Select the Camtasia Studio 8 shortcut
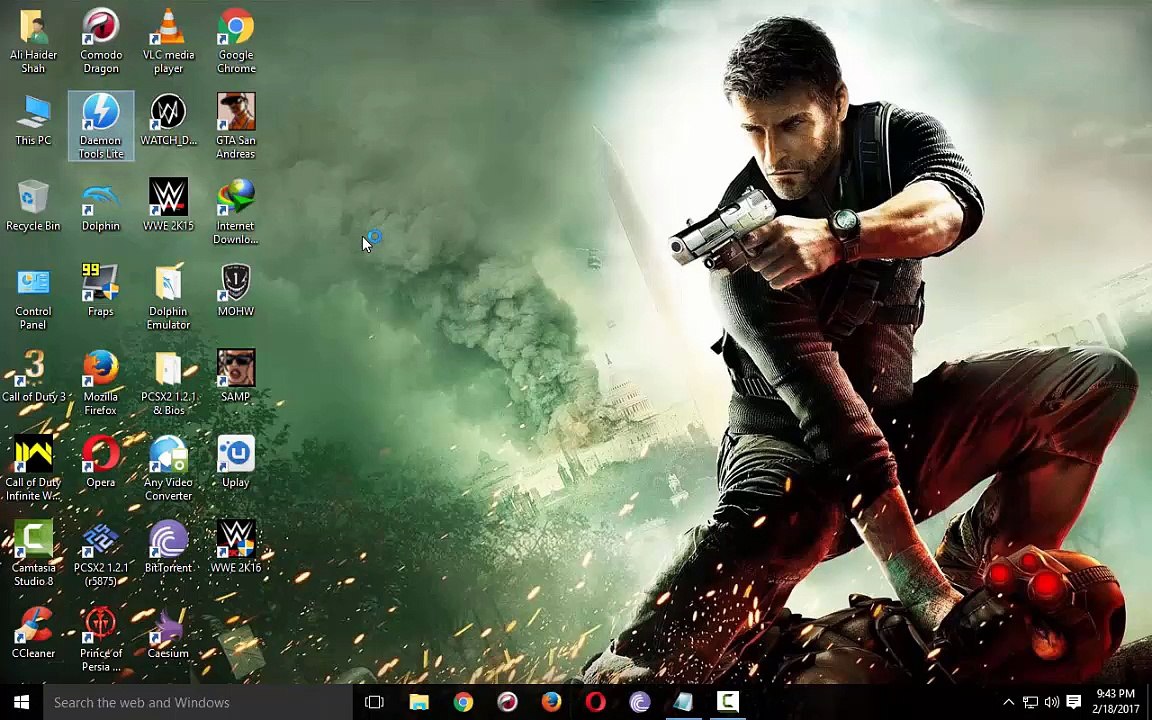 [33, 554]
